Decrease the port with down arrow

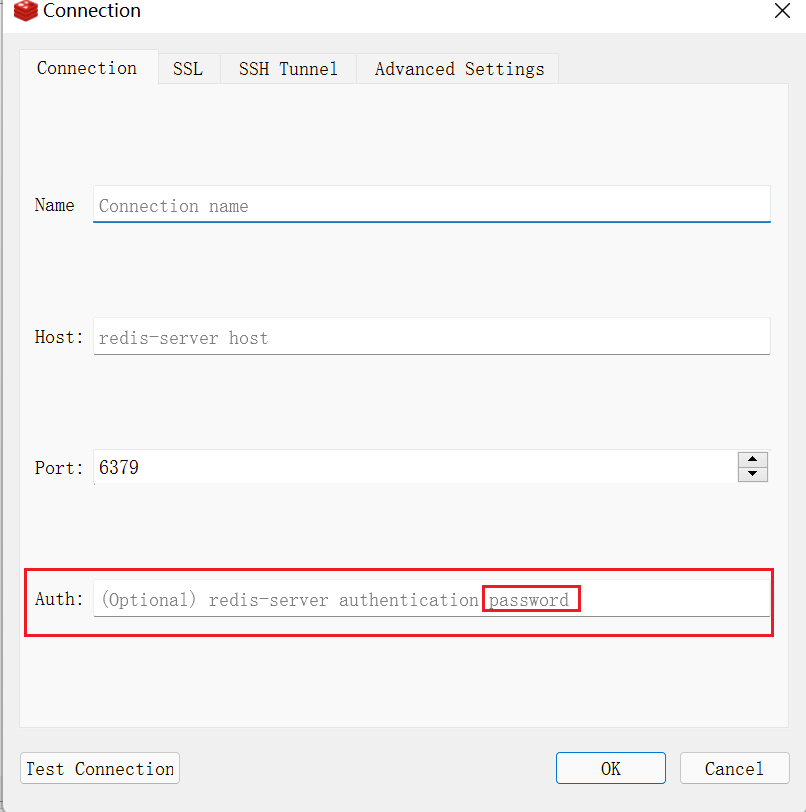pos(752,474)
